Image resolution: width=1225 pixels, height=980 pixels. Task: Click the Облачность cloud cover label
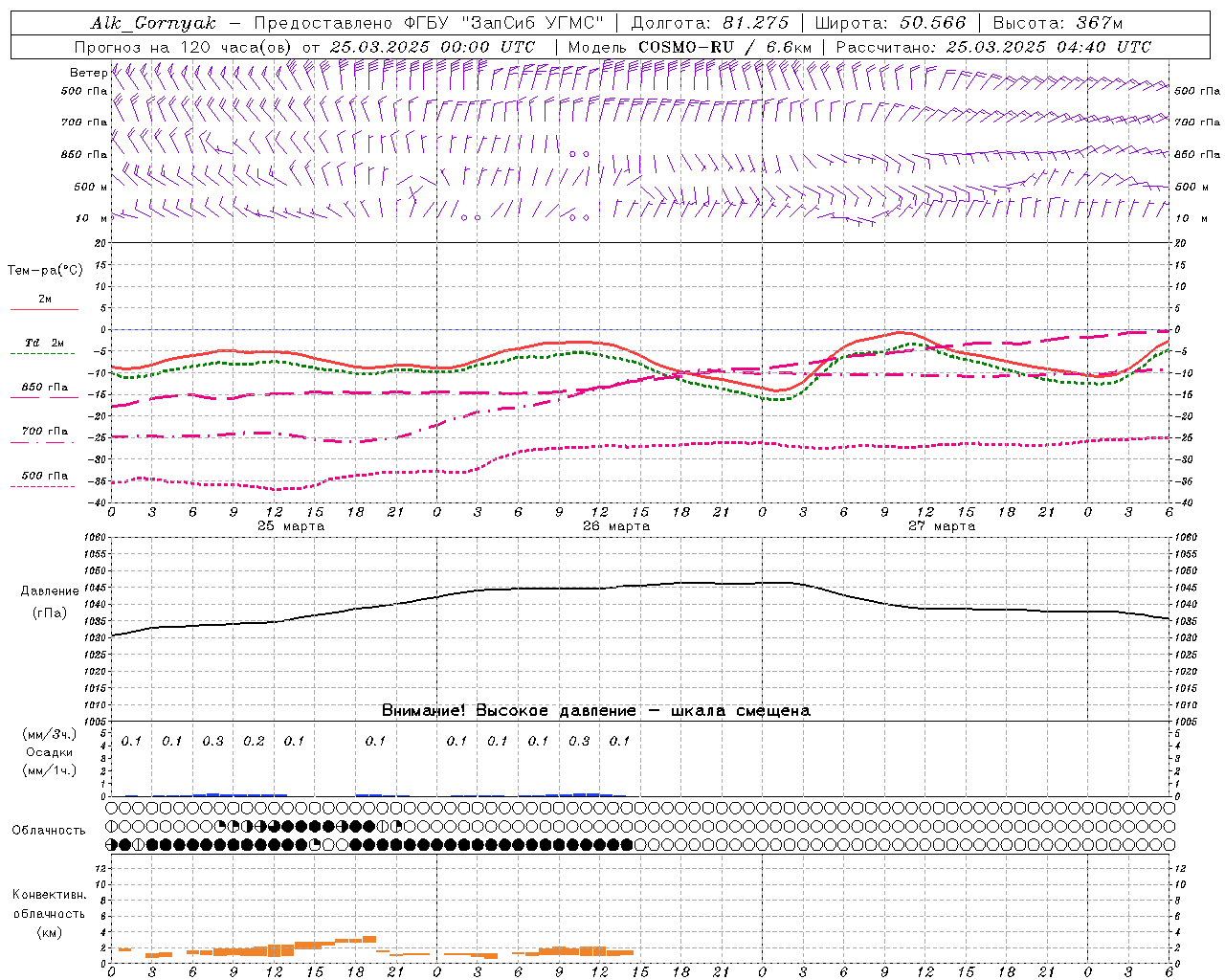pos(49,830)
